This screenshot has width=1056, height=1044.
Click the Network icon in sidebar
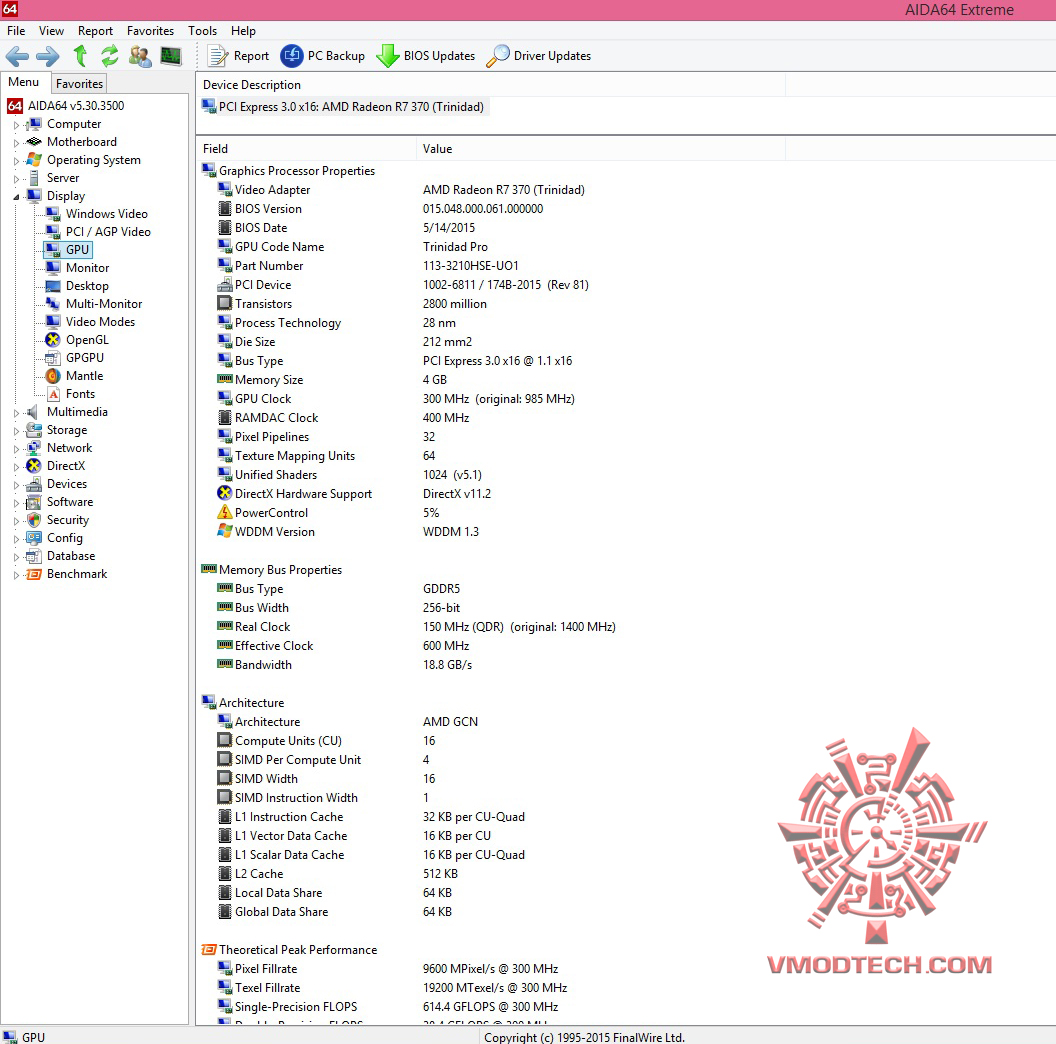click(x=34, y=448)
